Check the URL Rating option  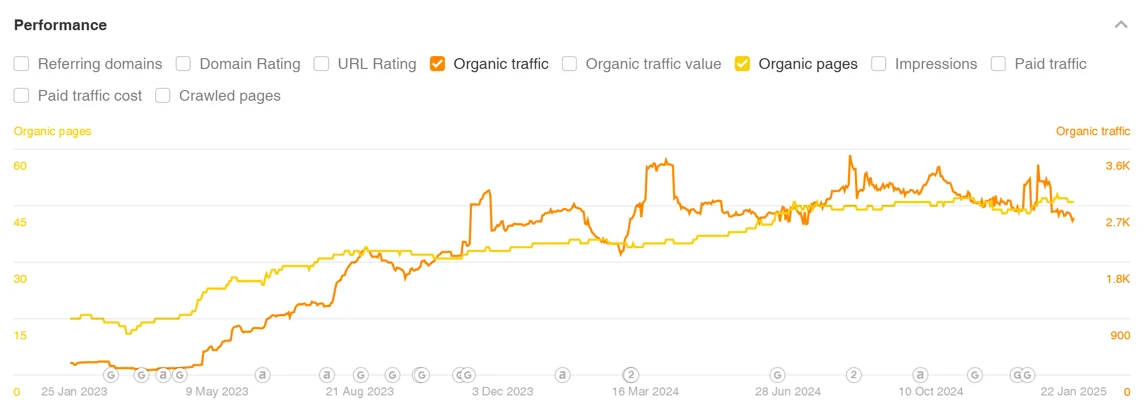tap(321, 64)
